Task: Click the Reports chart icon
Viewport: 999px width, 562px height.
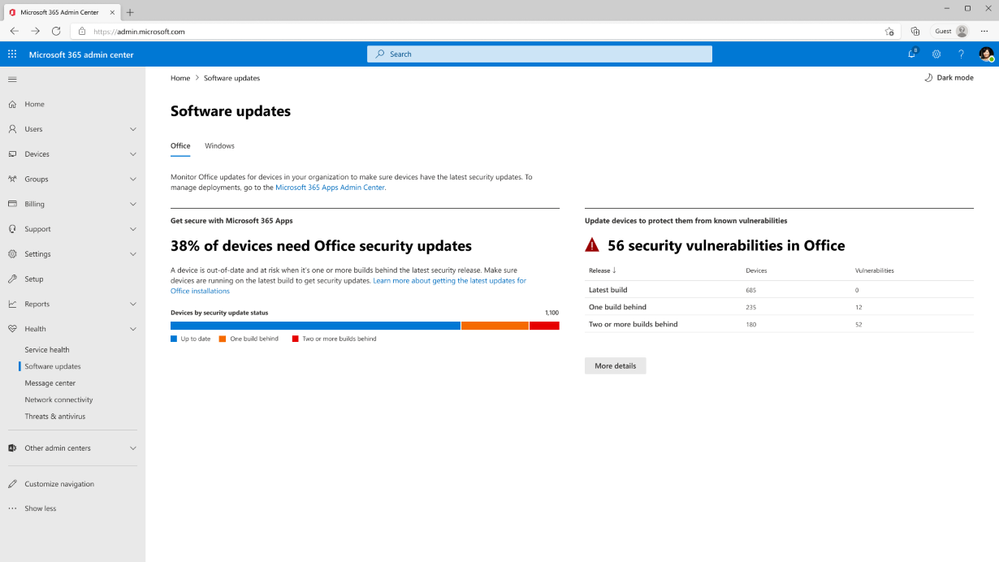Action: point(12,304)
